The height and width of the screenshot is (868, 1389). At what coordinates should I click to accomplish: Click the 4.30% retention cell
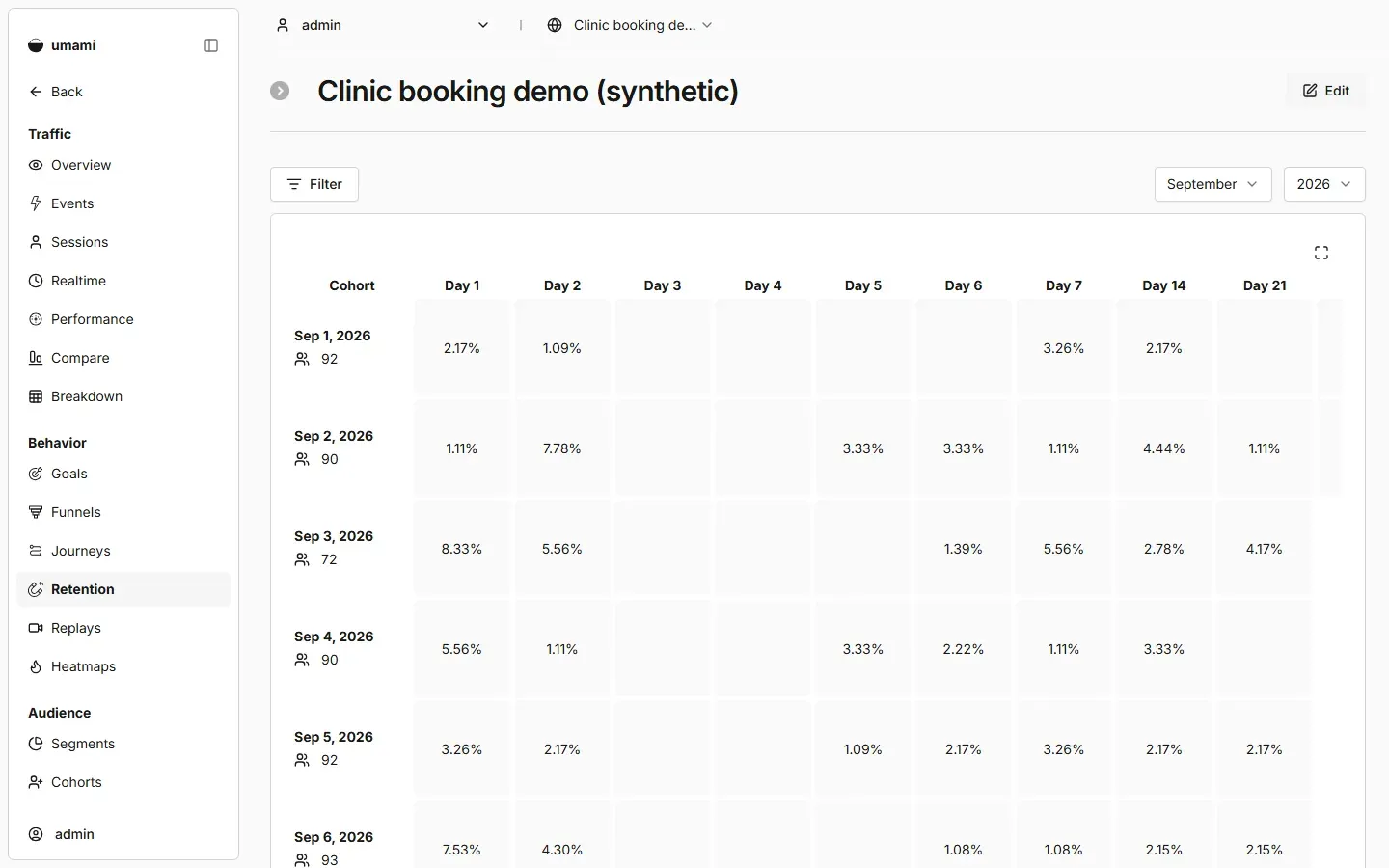562,835
